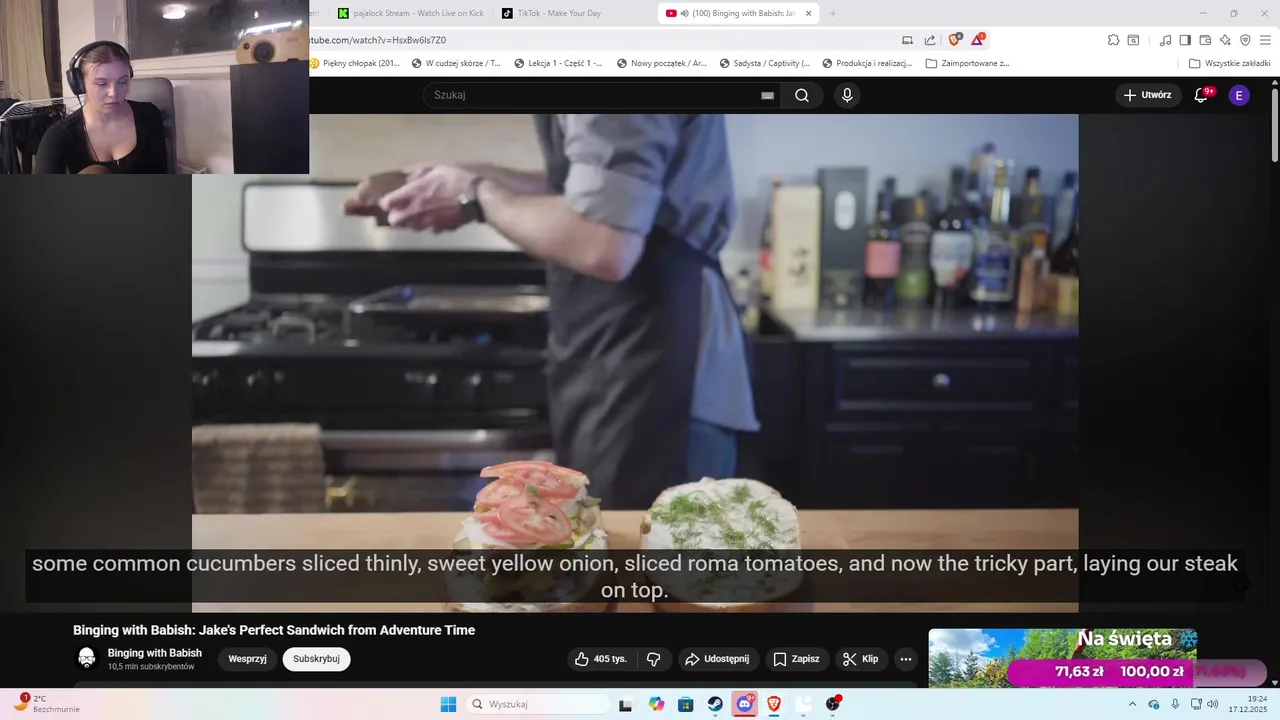Click the Utwórz create button
Image resolution: width=1280 pixels, height=720 pixels.
click(x=1147, y=95)
